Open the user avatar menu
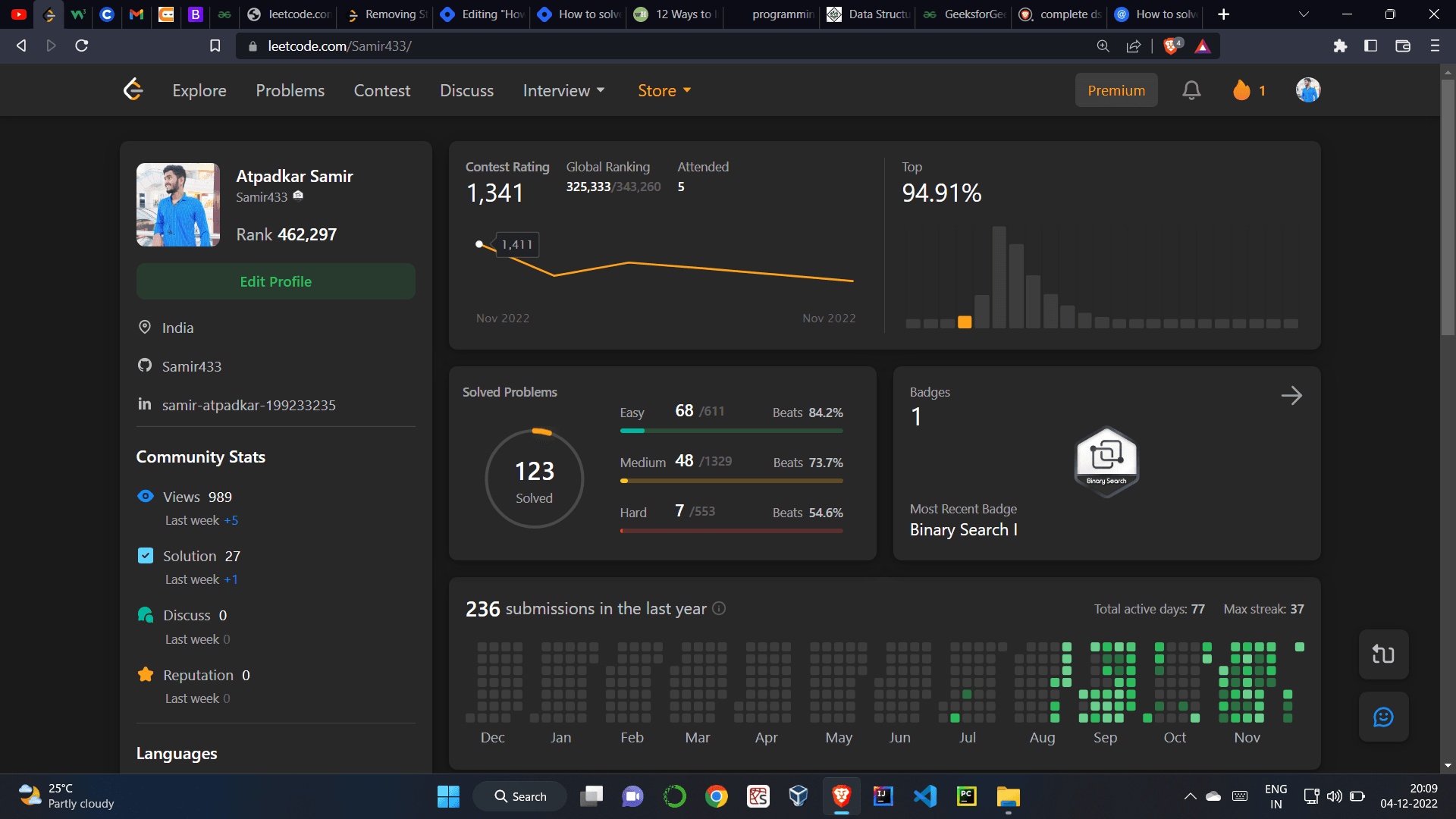Image resolution: width=1456 pixels, height=819 pixels. (1307, 90)
